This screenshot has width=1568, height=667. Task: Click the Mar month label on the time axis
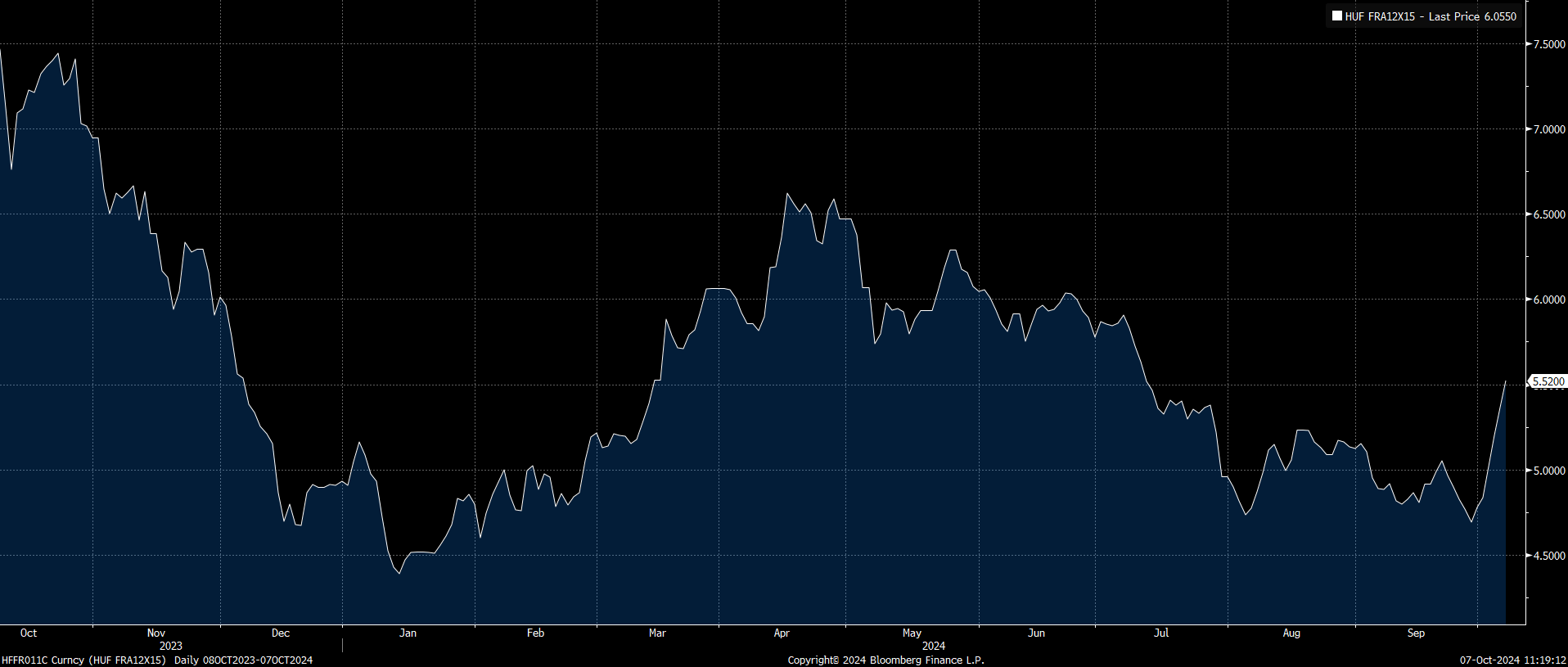tap(657, 633)
